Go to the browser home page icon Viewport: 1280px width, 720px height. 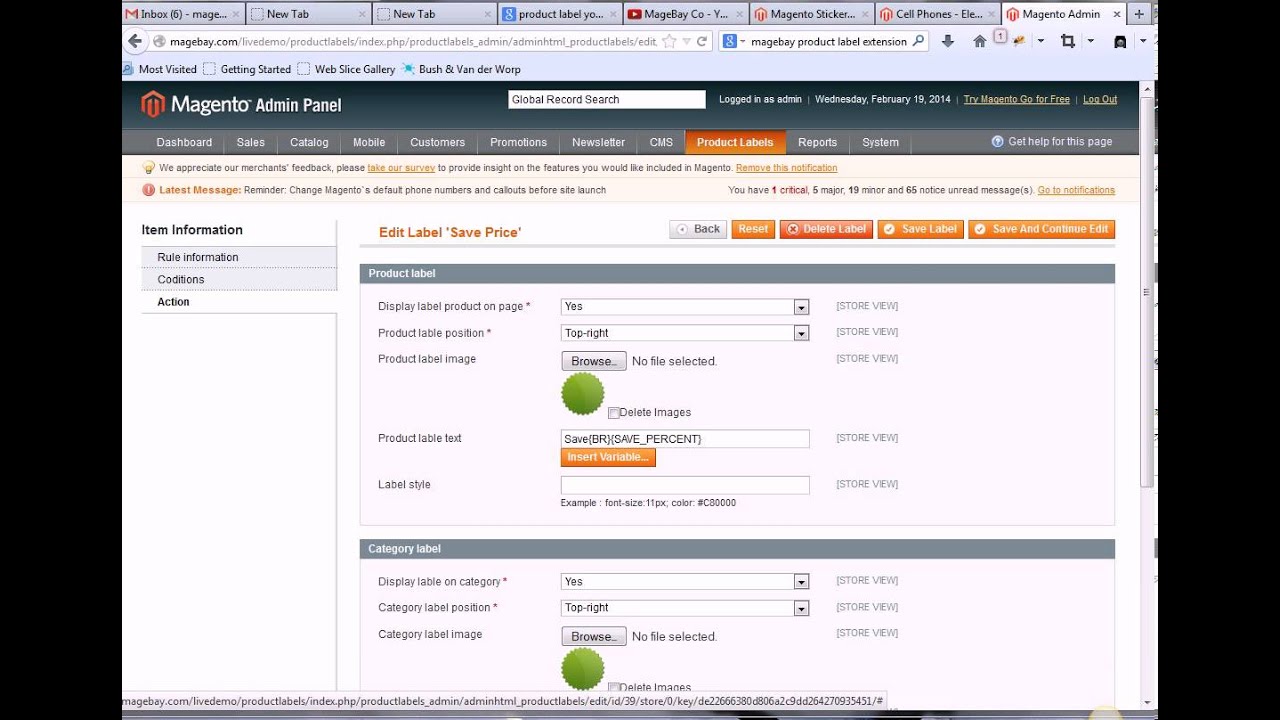click(x=980, y=41)
